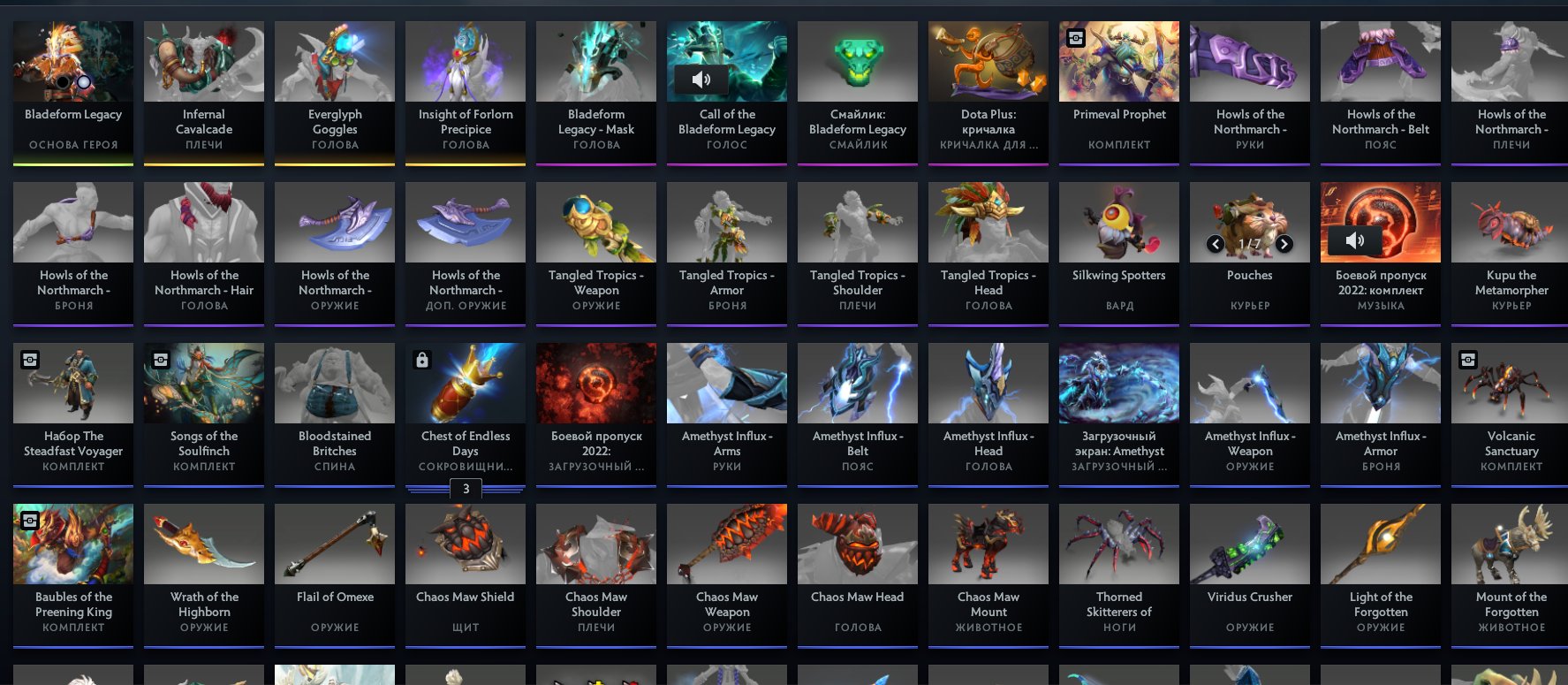1568x685 pixels.
Task: Open the Everglyph Goggles head item
Action: [x=335, y=93]
